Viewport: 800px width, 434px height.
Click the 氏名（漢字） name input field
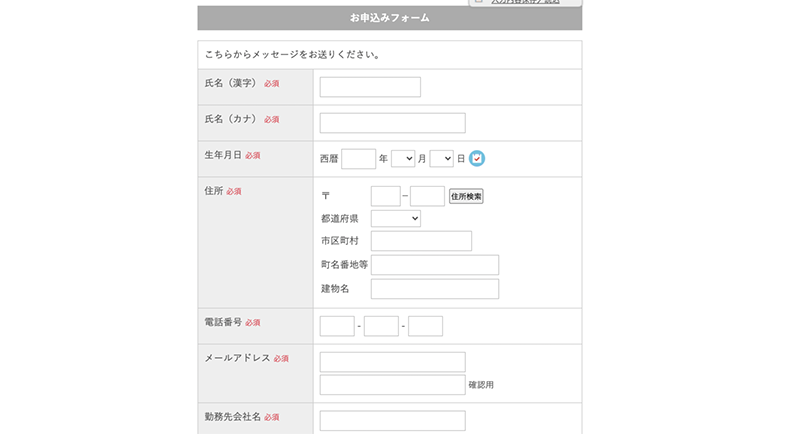pyautogui.click(x=370, y=87)
